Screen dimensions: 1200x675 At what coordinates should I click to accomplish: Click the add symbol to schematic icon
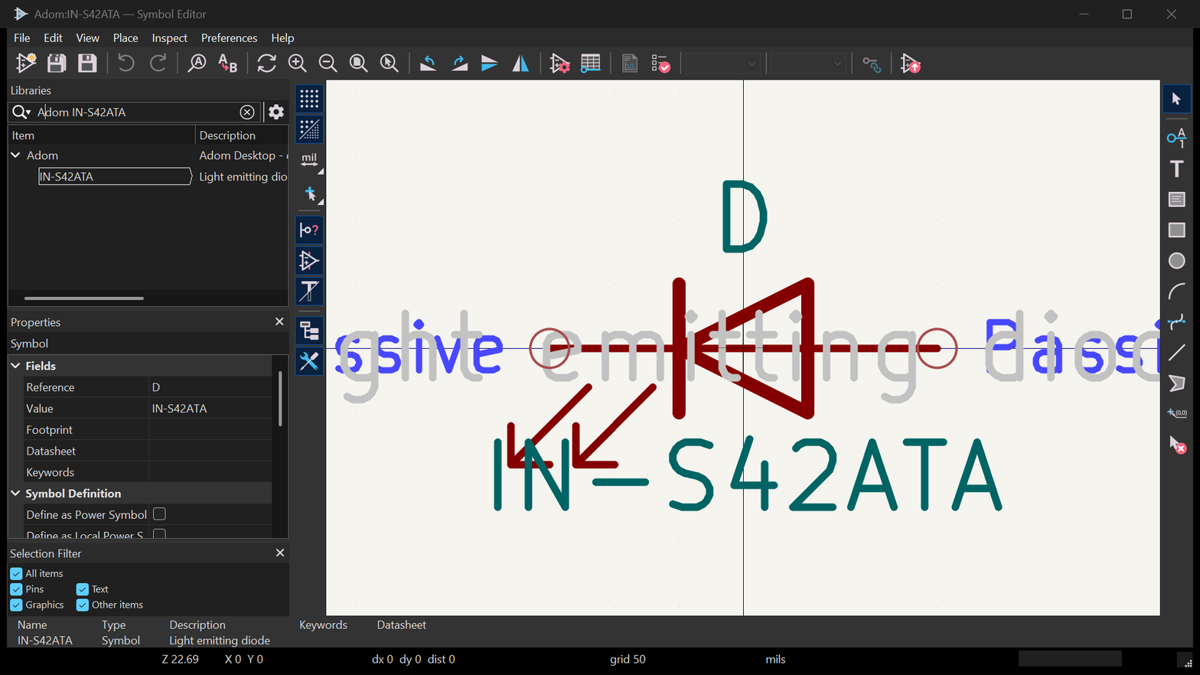click(x=910, y=63)
